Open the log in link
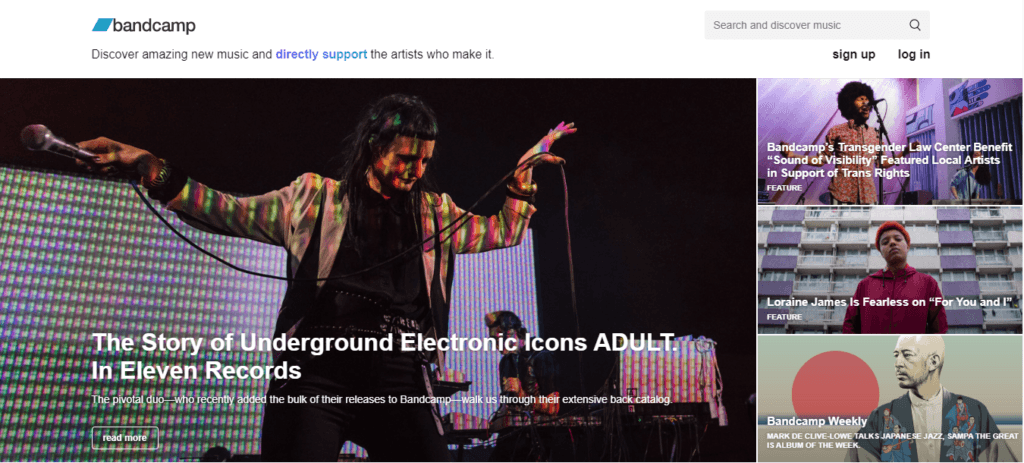Viewport: 1024px width, 463px height. (914, 54)
